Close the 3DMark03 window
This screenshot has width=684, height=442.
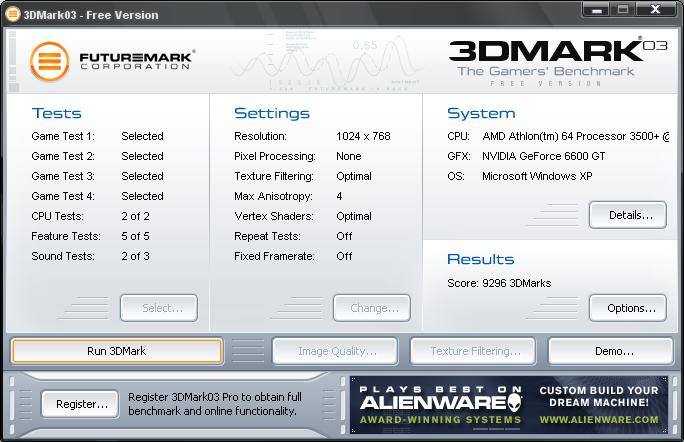click(x=657, y=10)
